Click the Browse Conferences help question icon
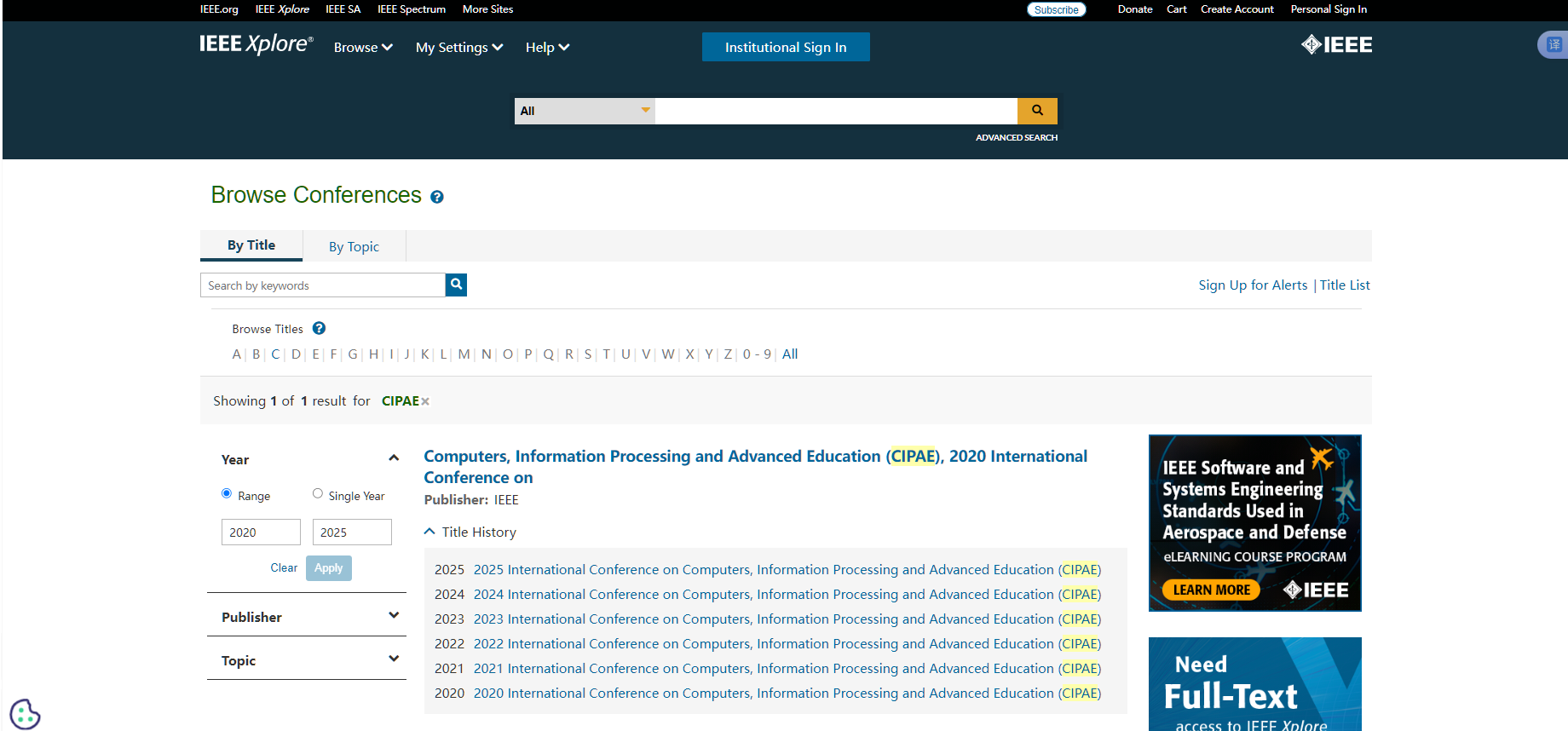Screen dimensions: 1568x731 point(437,197)
